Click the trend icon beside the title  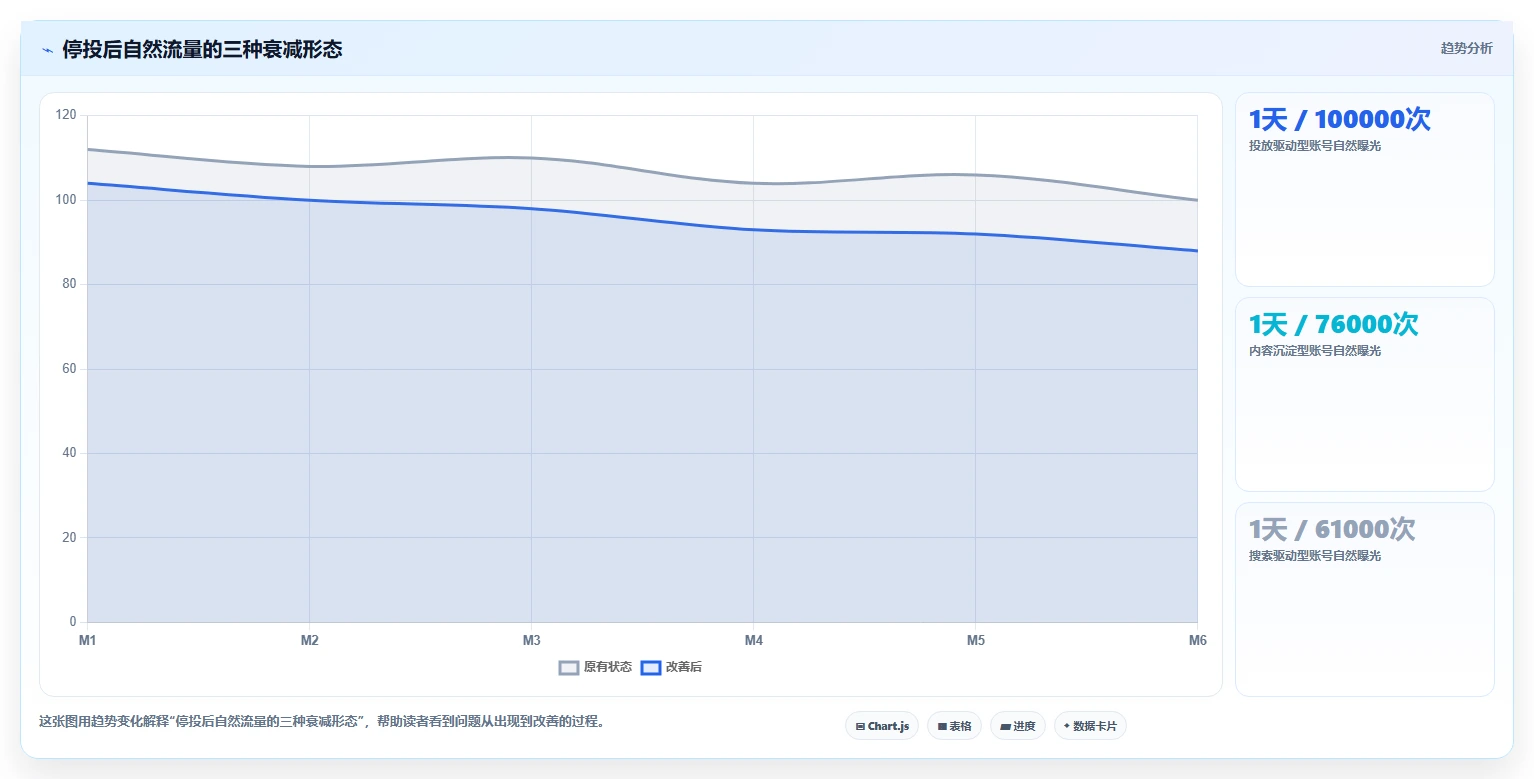[48, 50]
